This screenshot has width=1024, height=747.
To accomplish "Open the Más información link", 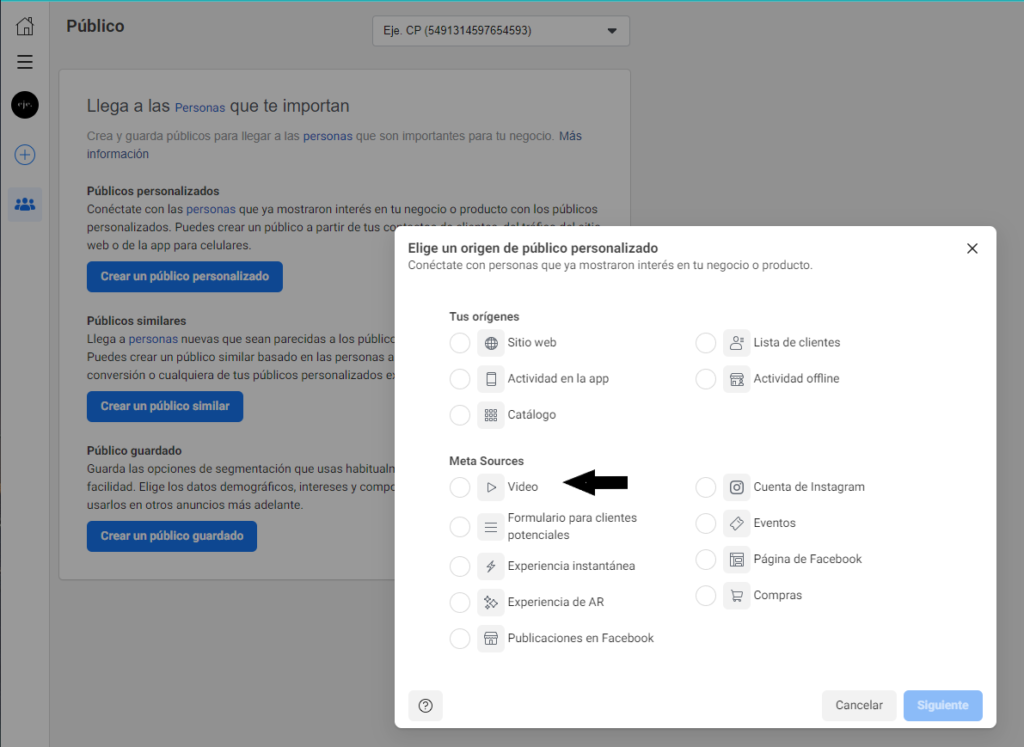I will coord(570,136).
